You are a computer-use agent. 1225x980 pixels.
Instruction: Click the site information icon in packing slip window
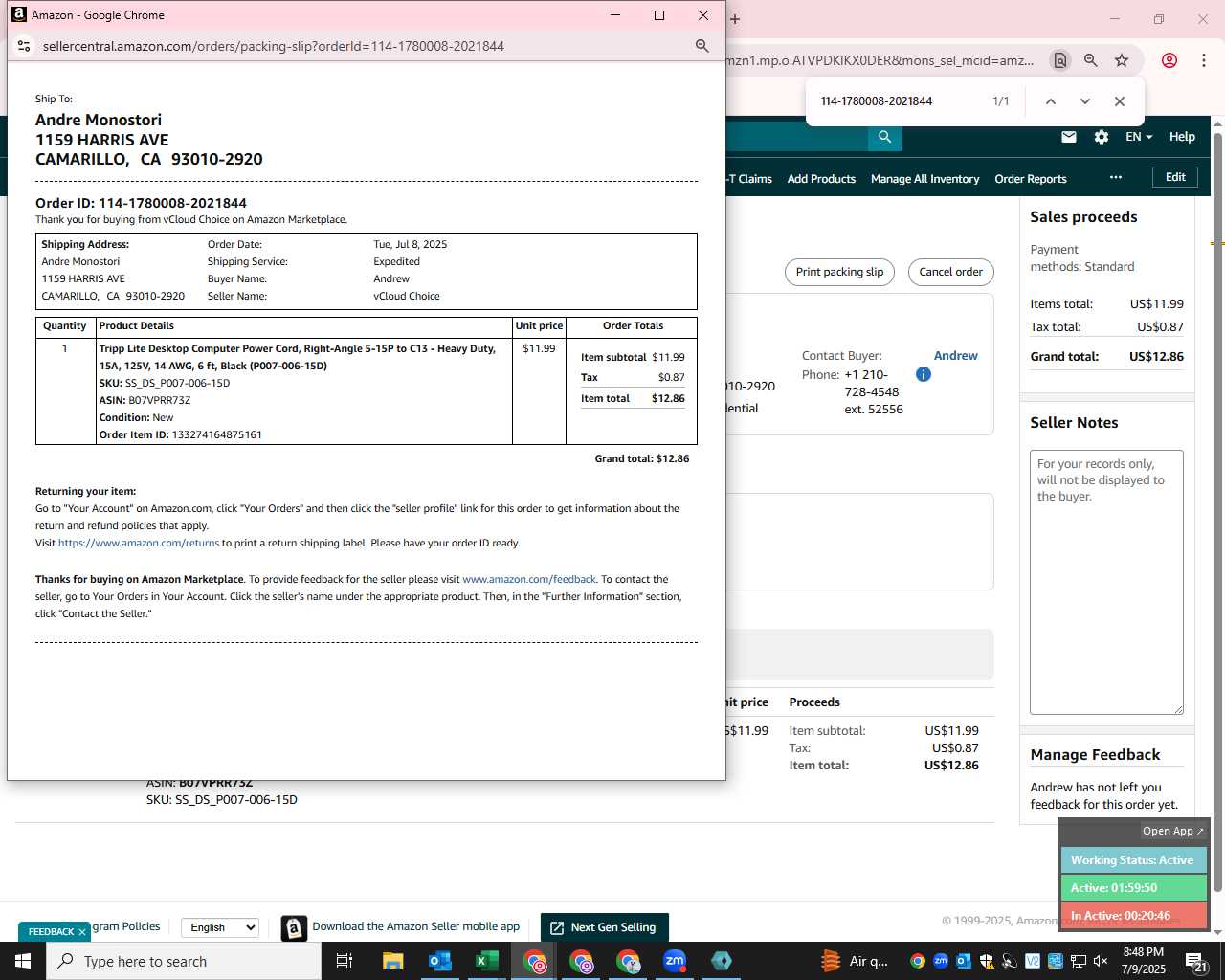tap(24, 46)
